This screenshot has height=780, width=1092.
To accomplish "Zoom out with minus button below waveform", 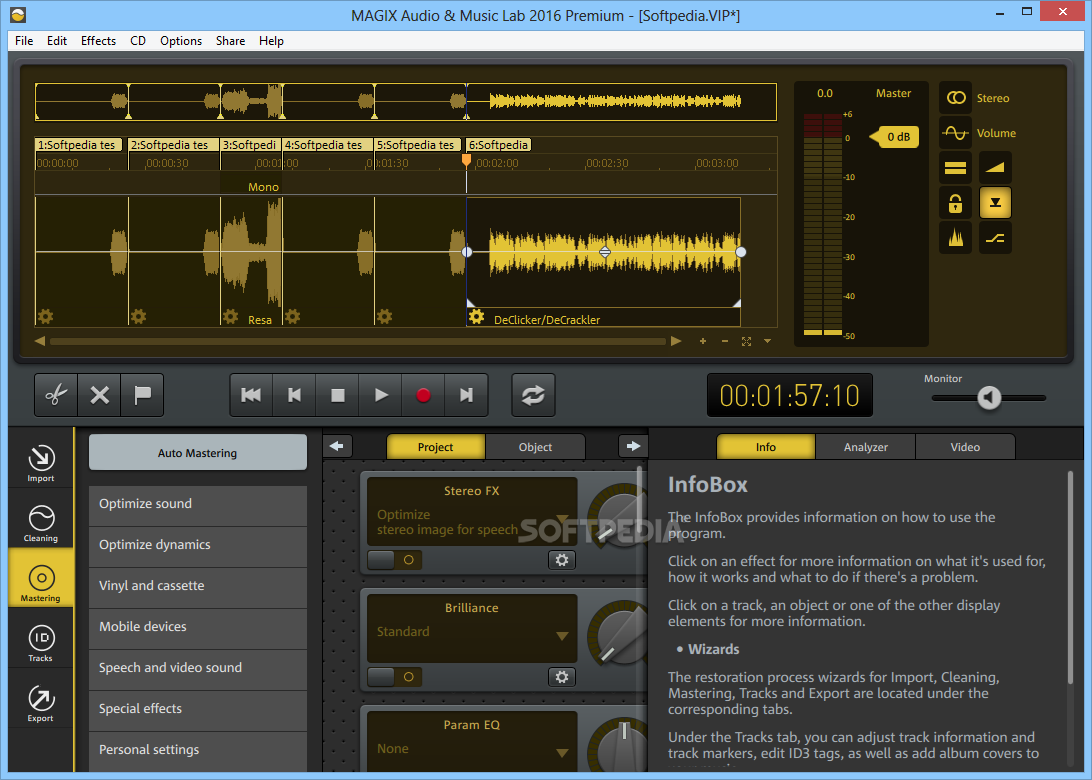I will click(x=725, y=341).
